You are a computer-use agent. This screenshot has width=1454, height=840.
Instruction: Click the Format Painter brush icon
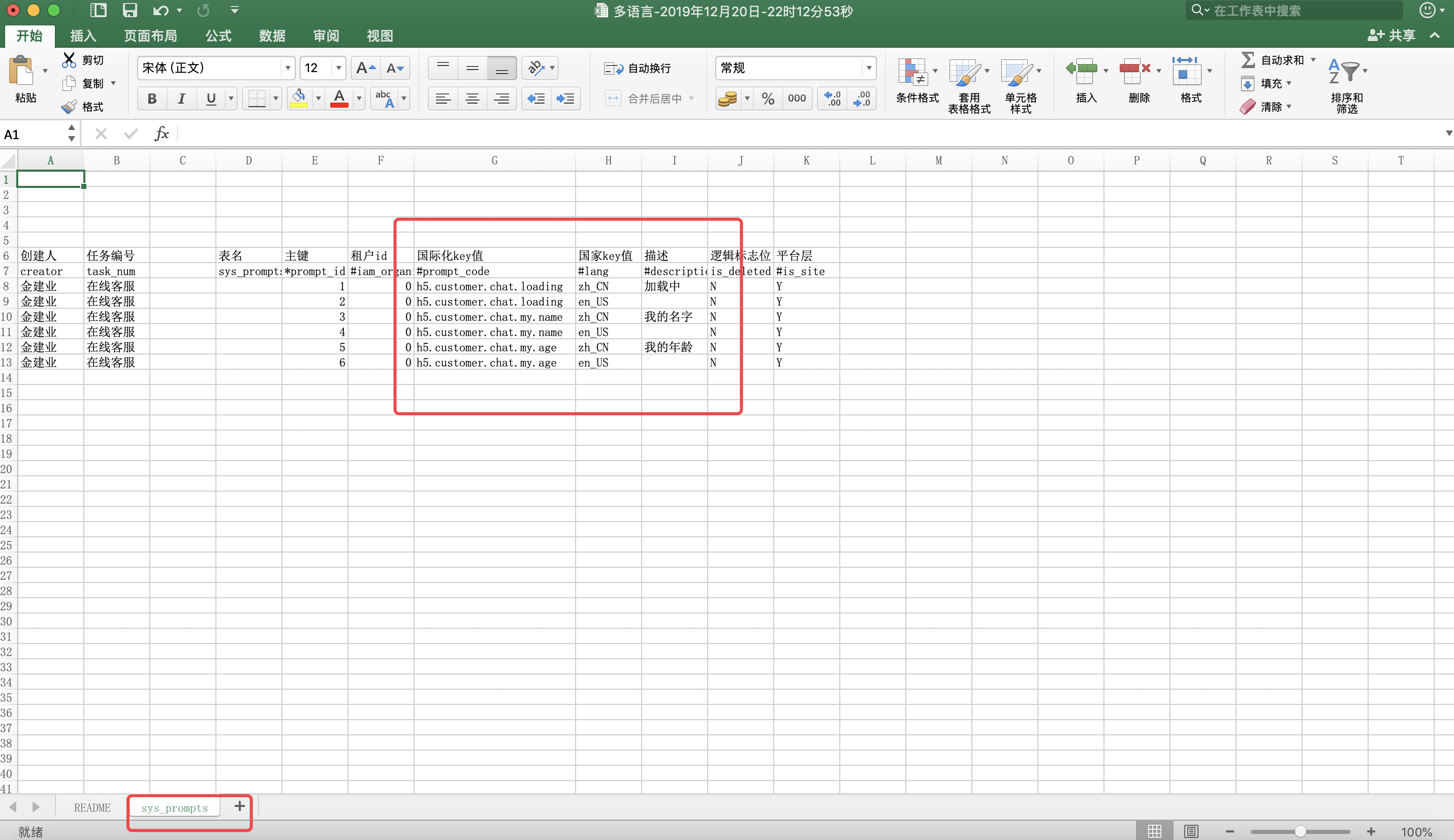[69, 107]
